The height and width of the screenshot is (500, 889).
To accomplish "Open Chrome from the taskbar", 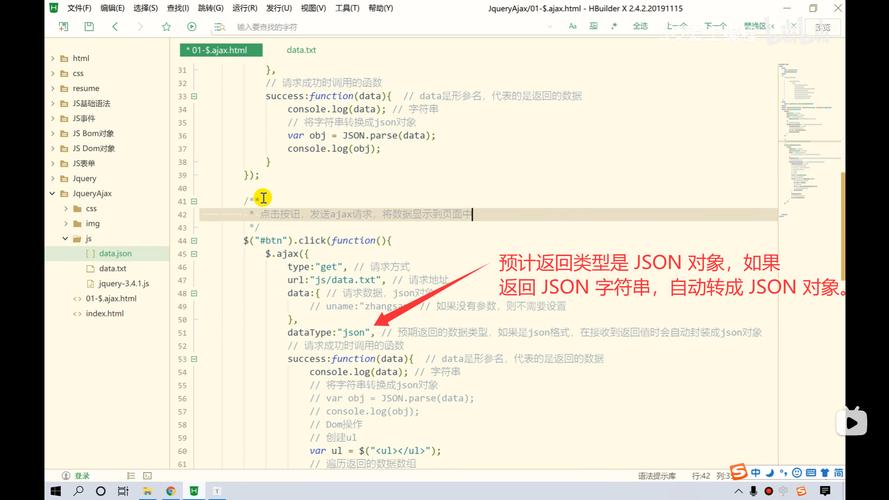I will pyautogui.click(x=171, y=491).
